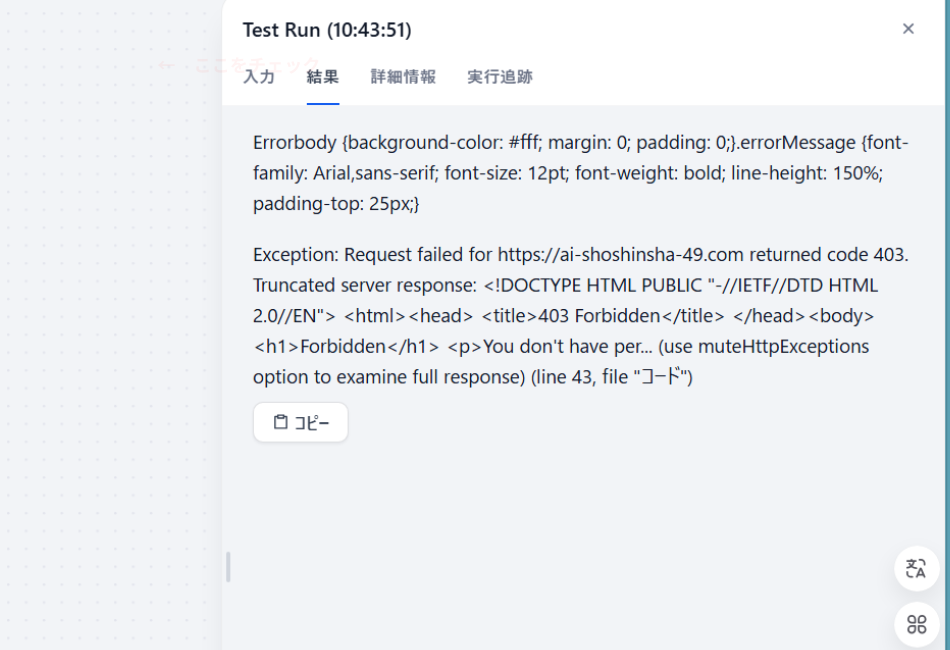
Task: Close the Test Run dialog
Action: tap(908, 29)
